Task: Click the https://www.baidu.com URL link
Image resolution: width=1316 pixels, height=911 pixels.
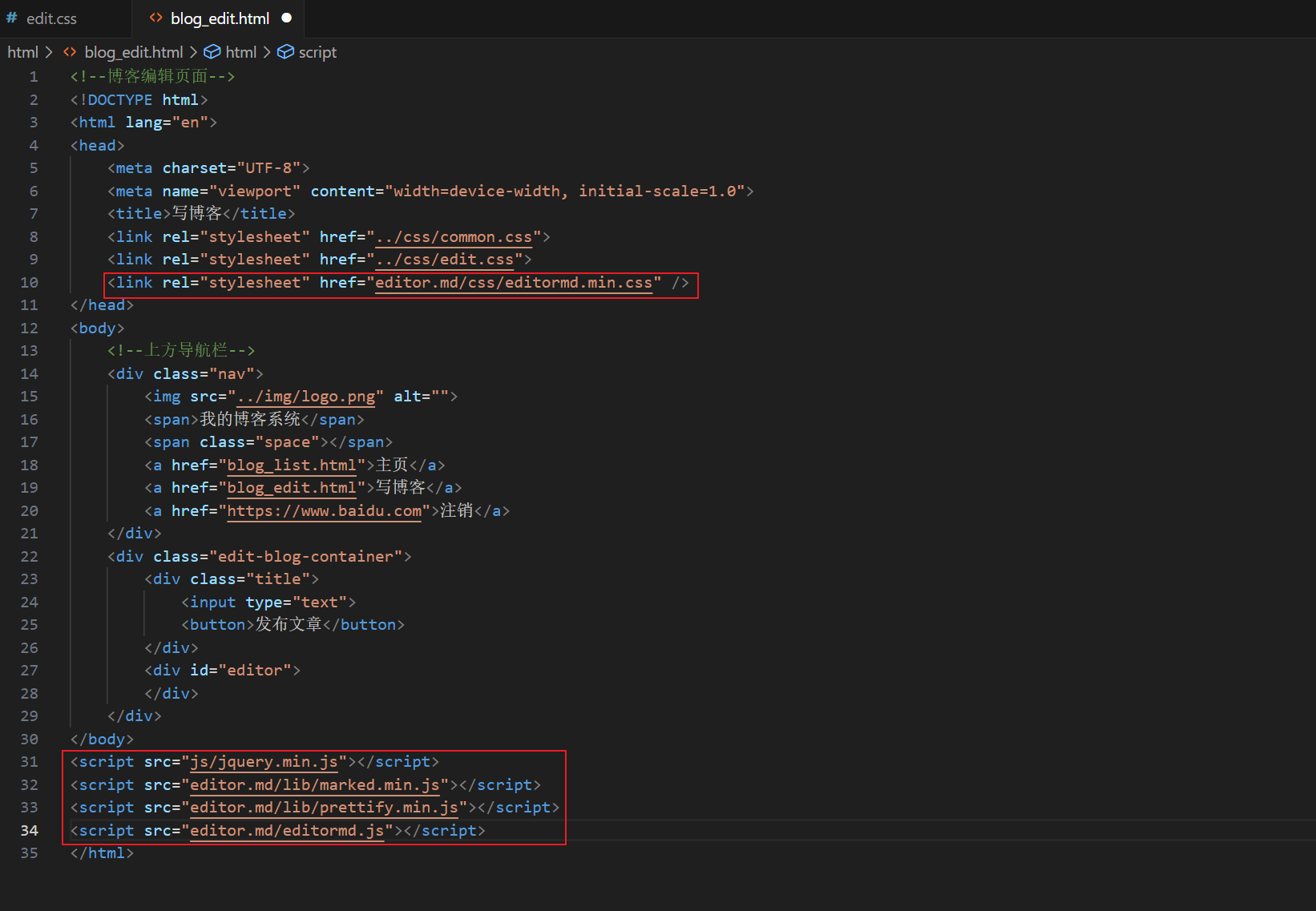Action: 324,511
